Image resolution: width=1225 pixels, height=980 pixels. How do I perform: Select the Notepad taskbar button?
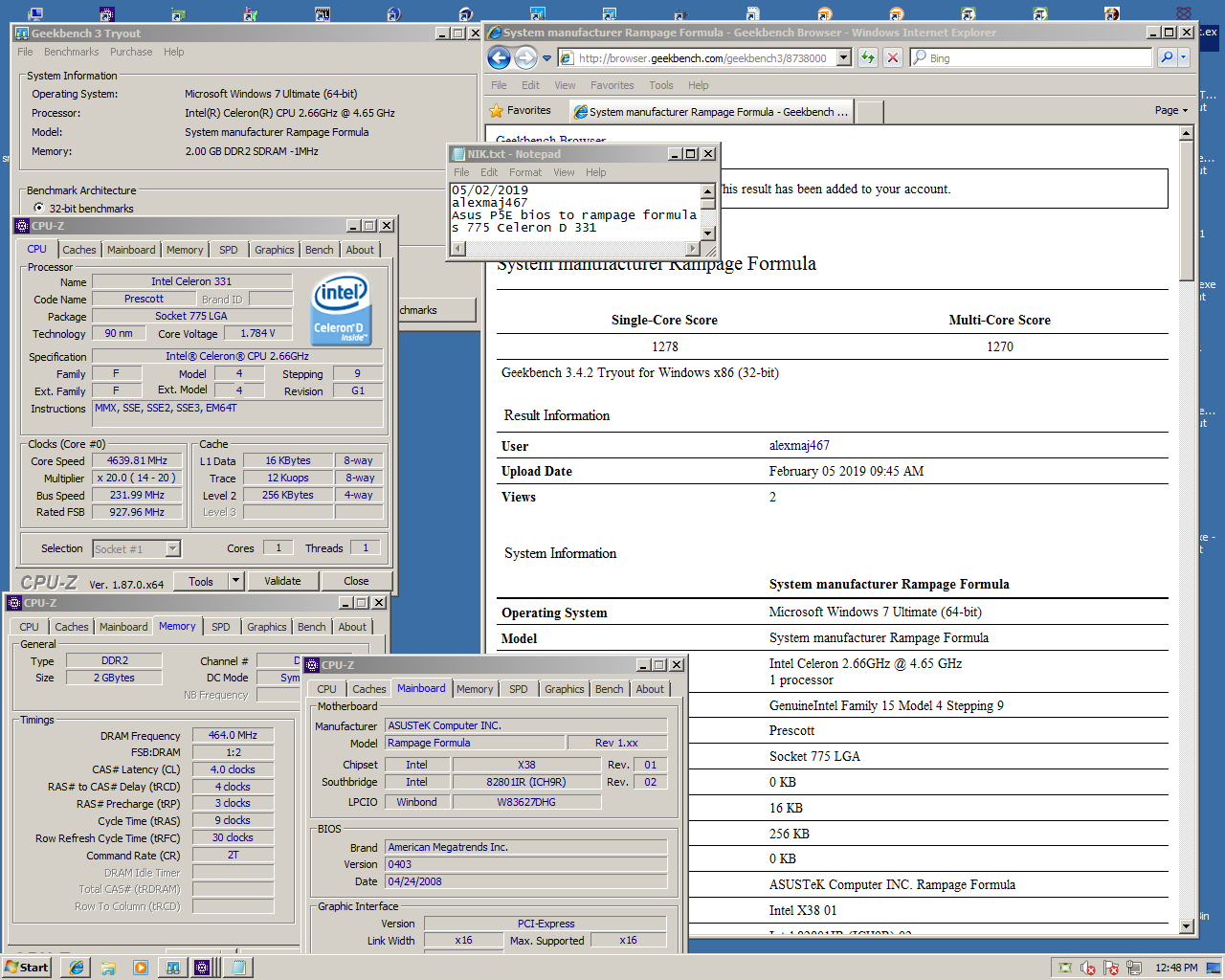[236, 968]
